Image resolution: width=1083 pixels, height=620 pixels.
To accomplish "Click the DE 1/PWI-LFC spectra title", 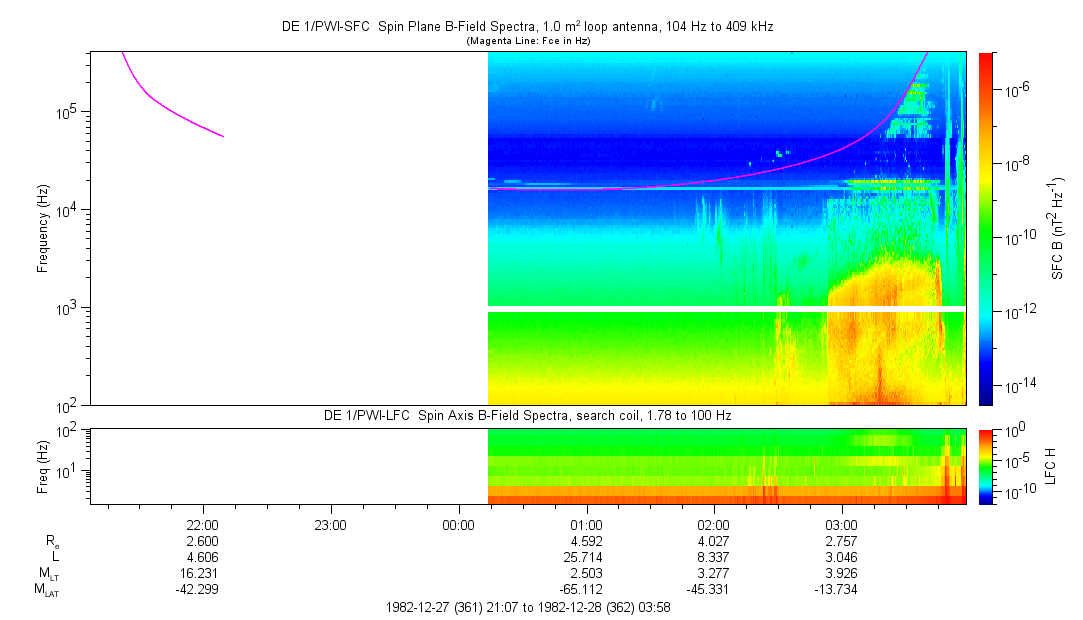I will point(528,416).
